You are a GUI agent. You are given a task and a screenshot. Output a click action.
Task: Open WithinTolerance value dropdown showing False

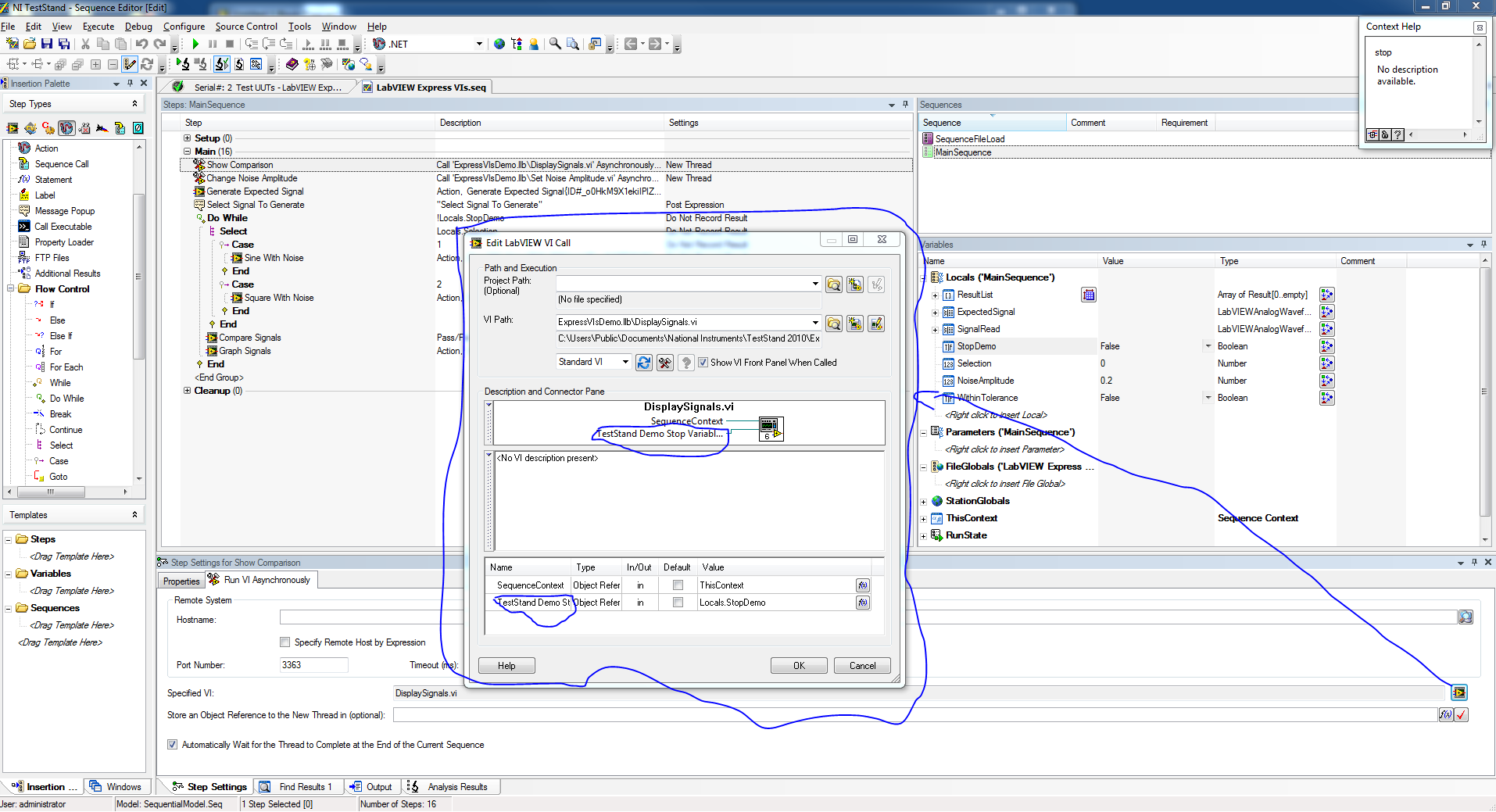pyautogui.click(x=1208, y=398)
